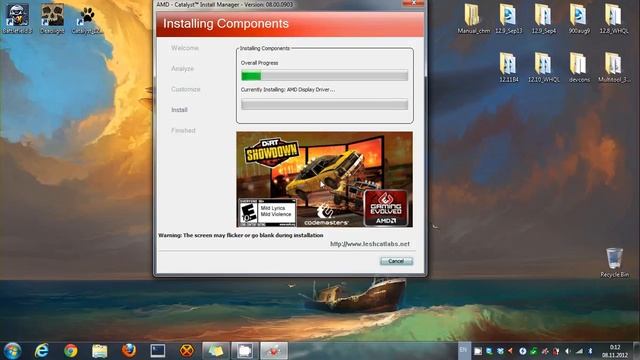Open the 12.9_Sep4 folder
This screenshot has width=640, height=360.
[544, 18]
